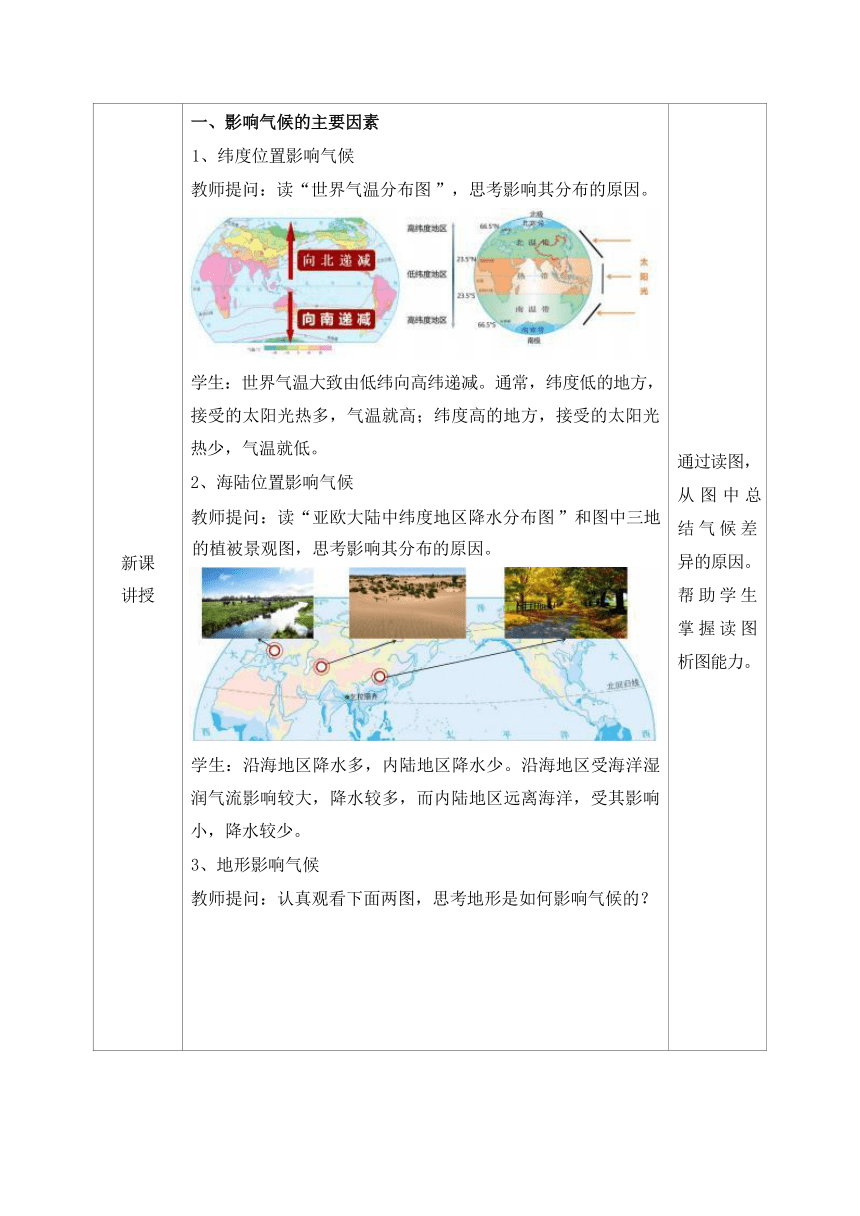Click the "讲授" text in the left column
860x1216 pixels.
pyautogui.click(x=138, y=596)
